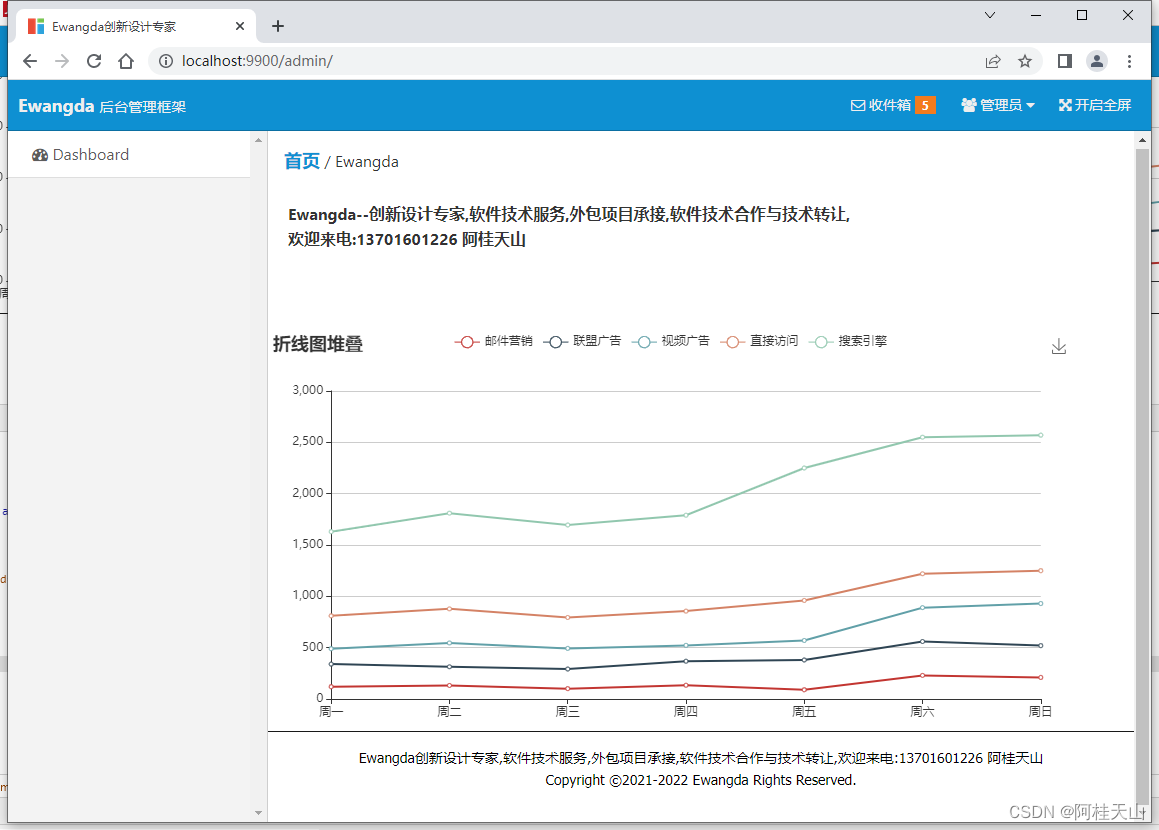Click the 联盟广告 data point at 周四

coord(686,661)
